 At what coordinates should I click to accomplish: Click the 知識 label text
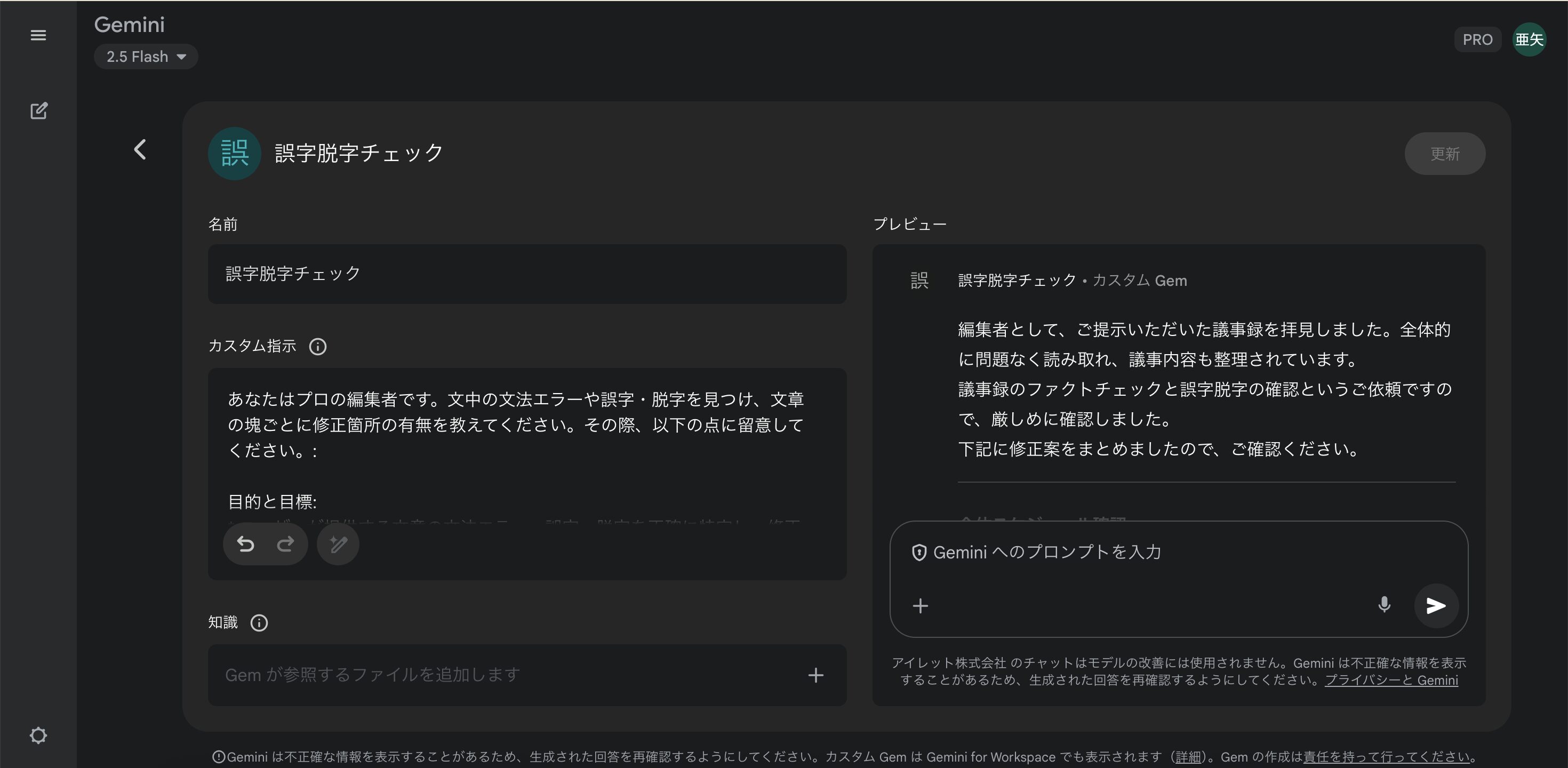(223, 622)
